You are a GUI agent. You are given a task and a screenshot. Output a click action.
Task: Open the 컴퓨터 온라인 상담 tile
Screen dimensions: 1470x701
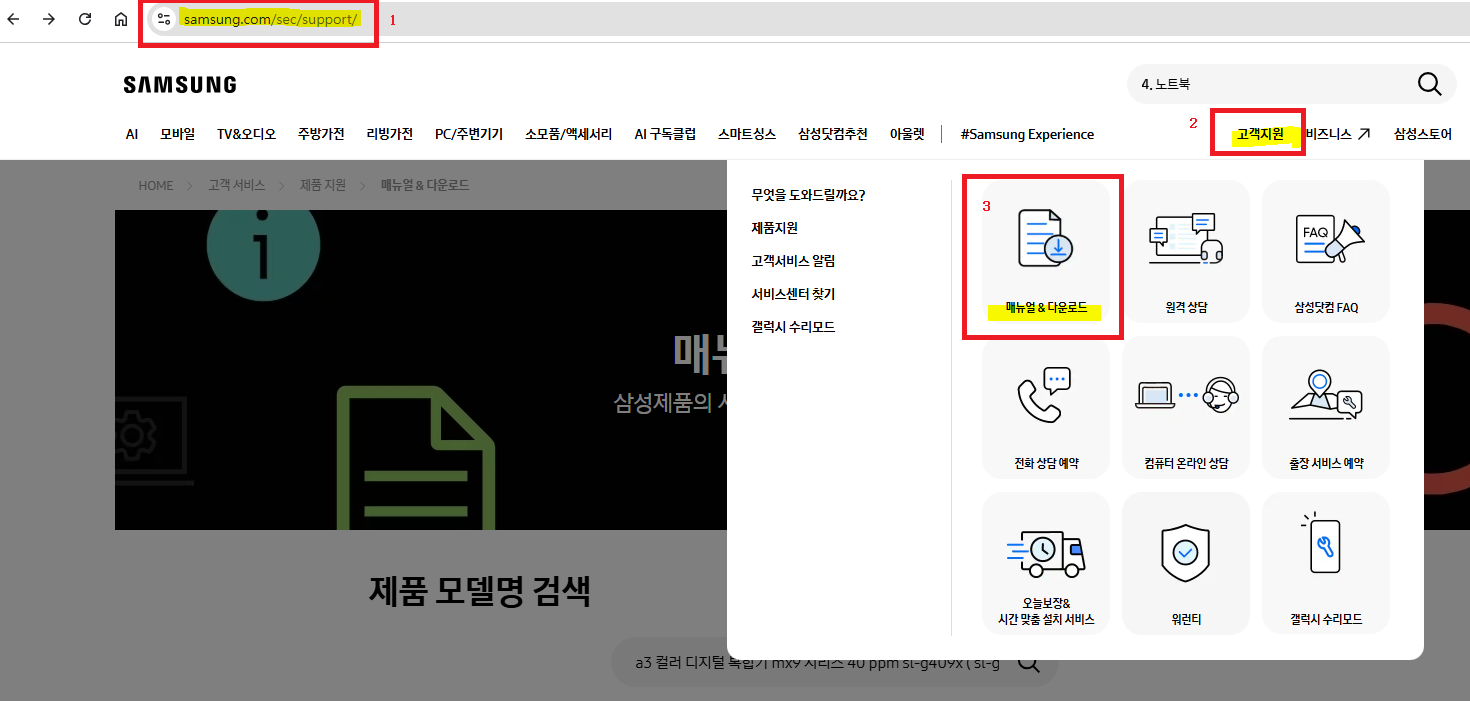[x=1186, y=408]
